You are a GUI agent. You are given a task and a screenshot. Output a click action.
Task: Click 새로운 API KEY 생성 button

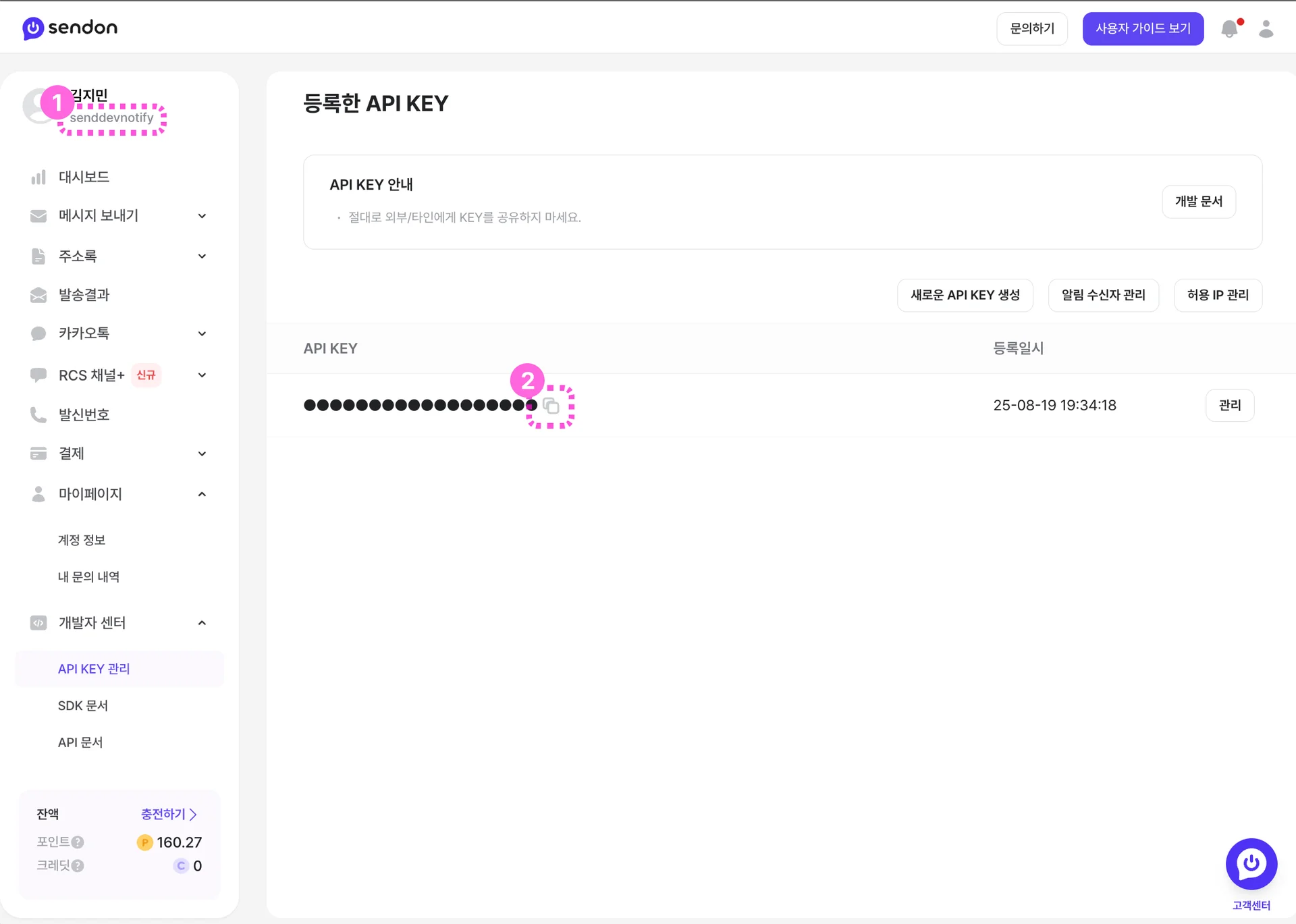click(965, 295)
